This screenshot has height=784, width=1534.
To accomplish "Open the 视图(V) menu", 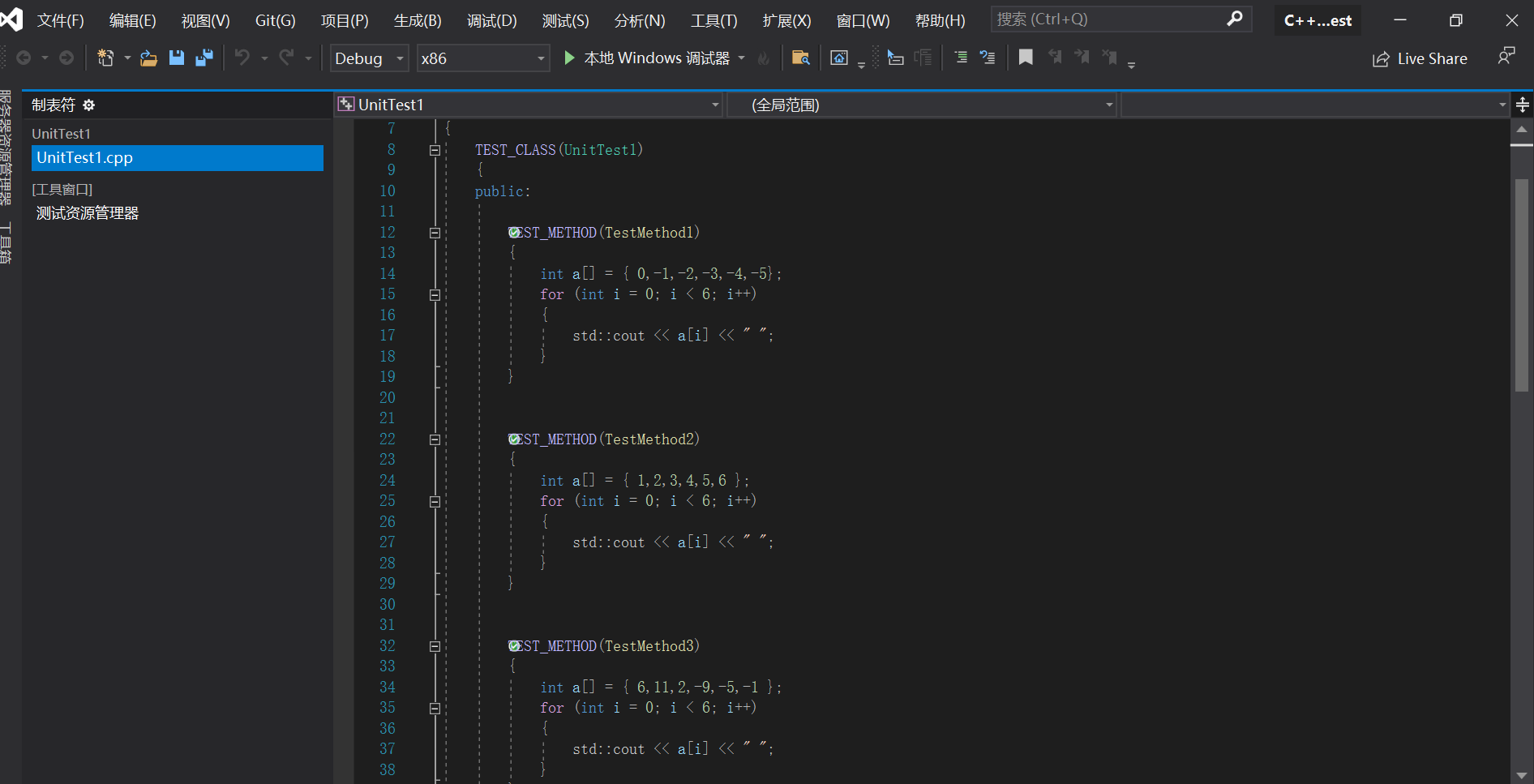I will click(206, 20).
